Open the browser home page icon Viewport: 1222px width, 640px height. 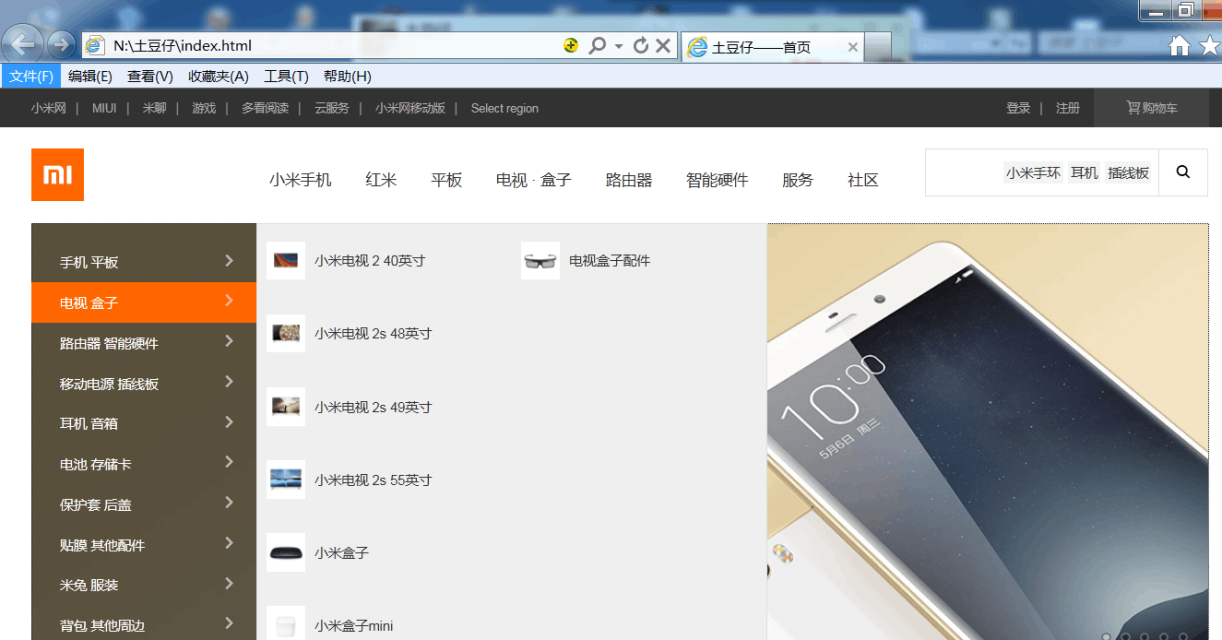[x=1180, y=46]
